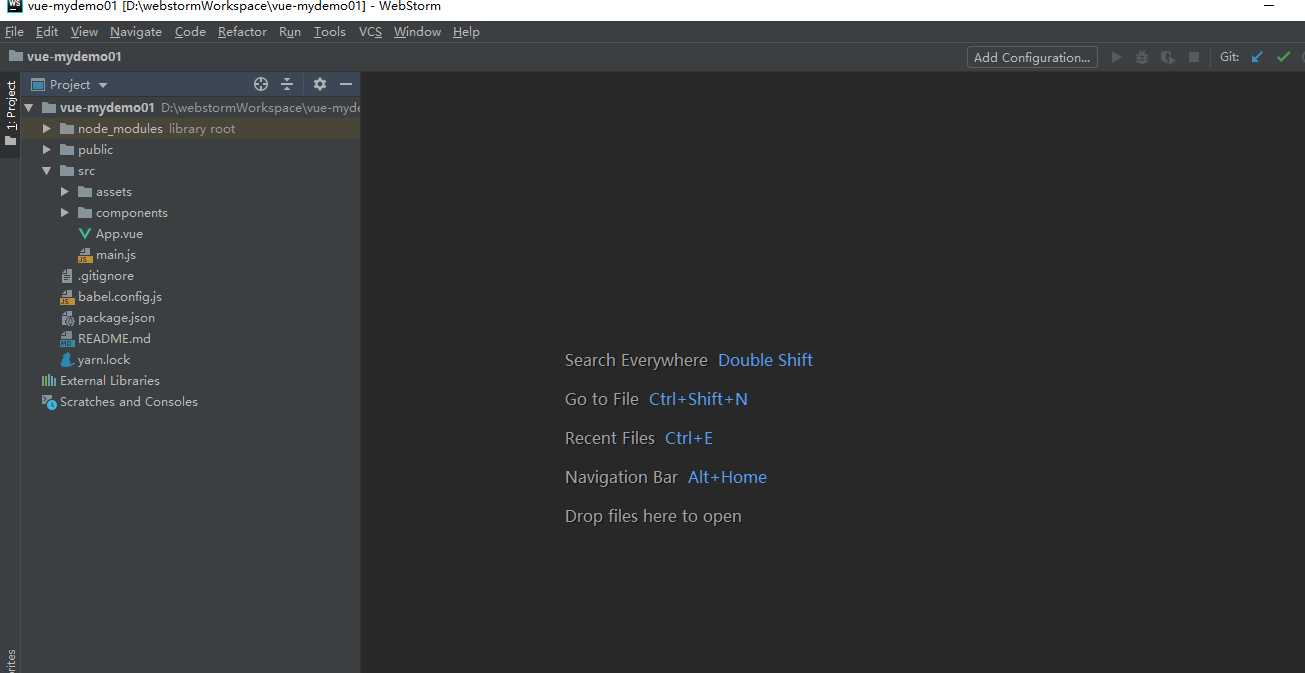This screenshot has width=1305, height=673.
Task: Click Git Update Project blue arrow
Action: pyautogui.click(x=1258, y=57)
